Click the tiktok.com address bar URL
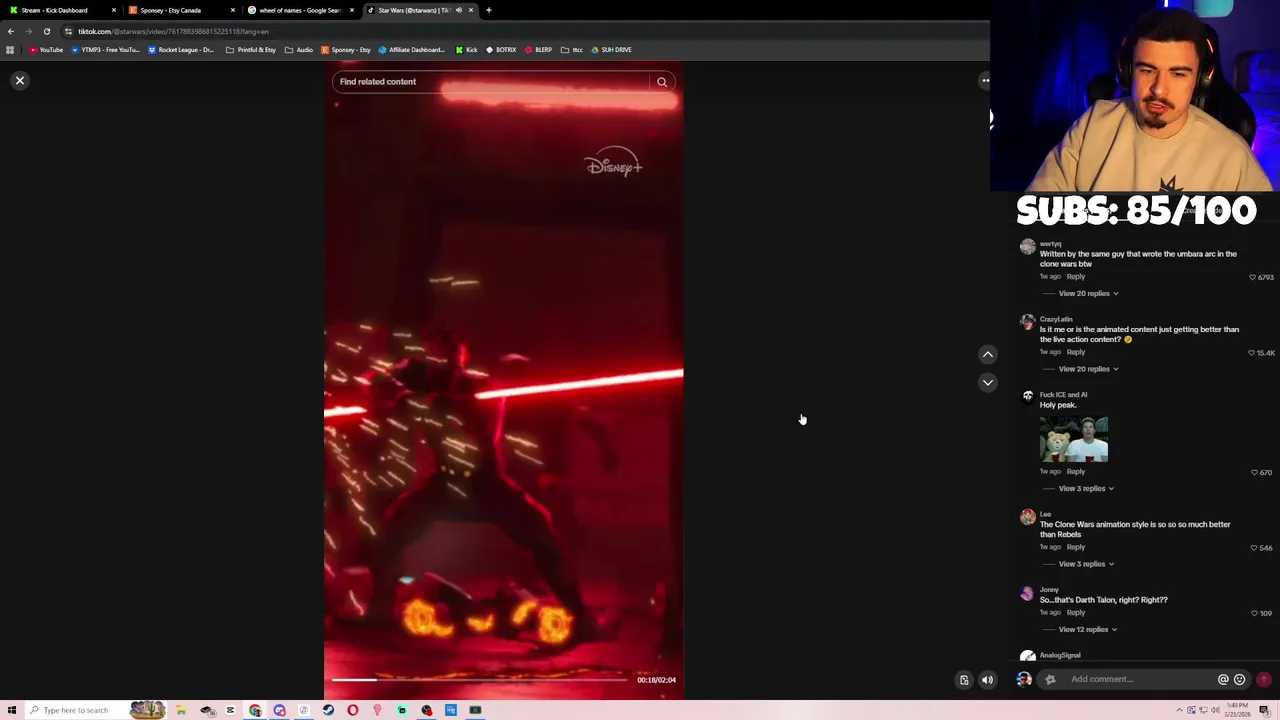This screenshot has height=720, width=1280. coord(173,31)
